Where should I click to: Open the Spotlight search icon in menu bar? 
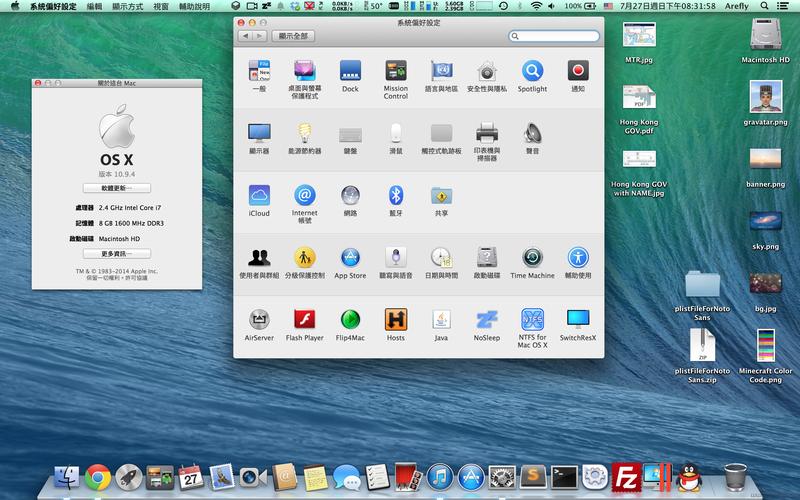click(x=764, y=6)
